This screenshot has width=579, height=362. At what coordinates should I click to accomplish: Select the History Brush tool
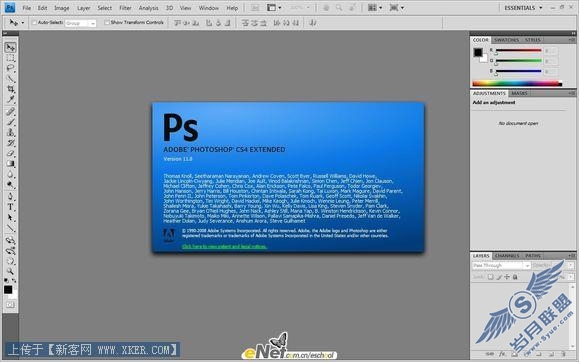[10, 143]
